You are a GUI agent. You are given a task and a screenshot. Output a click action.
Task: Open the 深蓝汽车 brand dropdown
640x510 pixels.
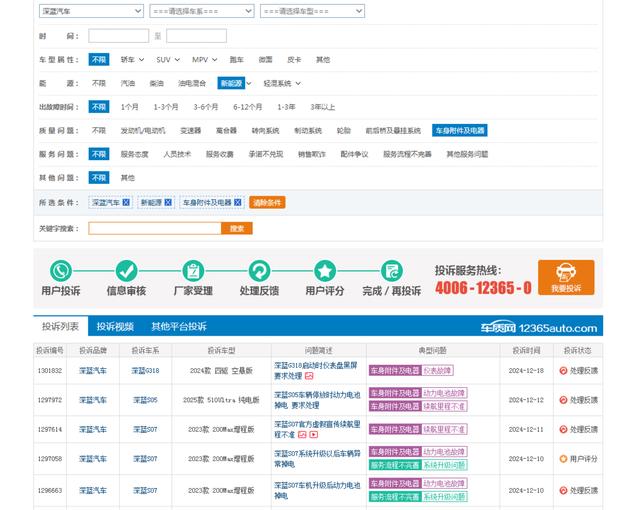pos(91,11)
